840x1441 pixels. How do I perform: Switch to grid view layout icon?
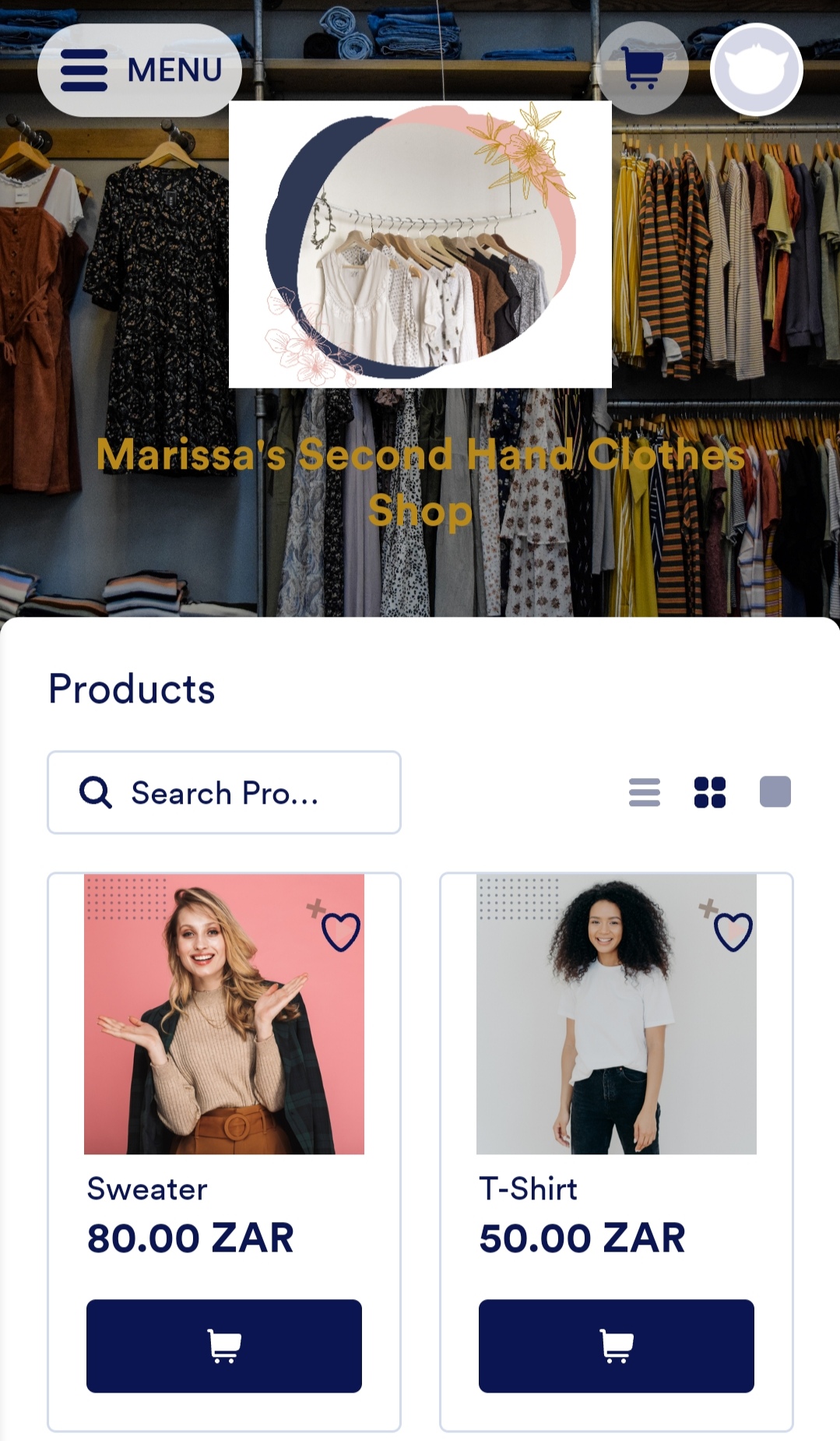point(710,792)
